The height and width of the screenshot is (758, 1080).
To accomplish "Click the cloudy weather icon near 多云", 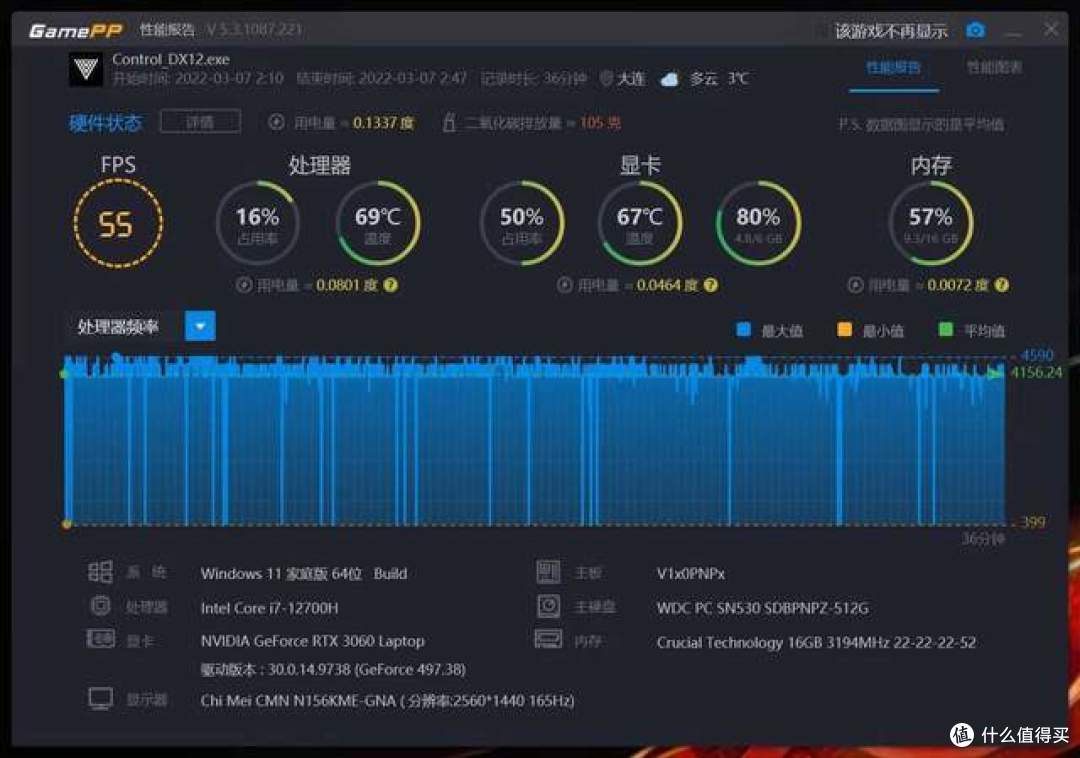I will tap(670, 77).
